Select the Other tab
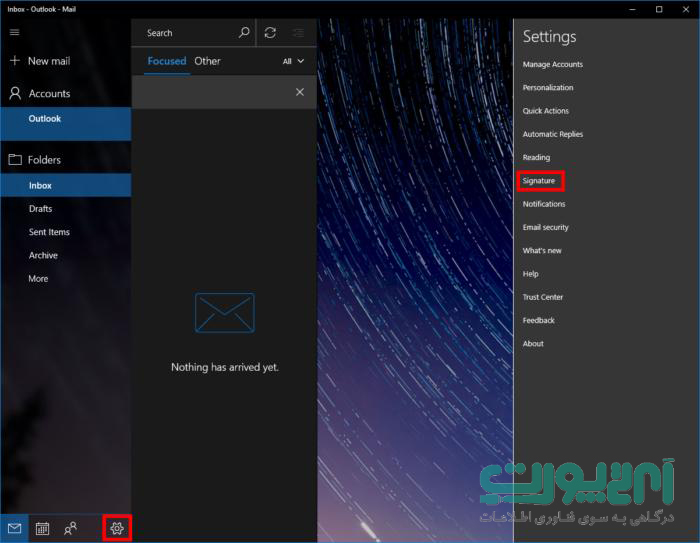 tap(207, 61)
